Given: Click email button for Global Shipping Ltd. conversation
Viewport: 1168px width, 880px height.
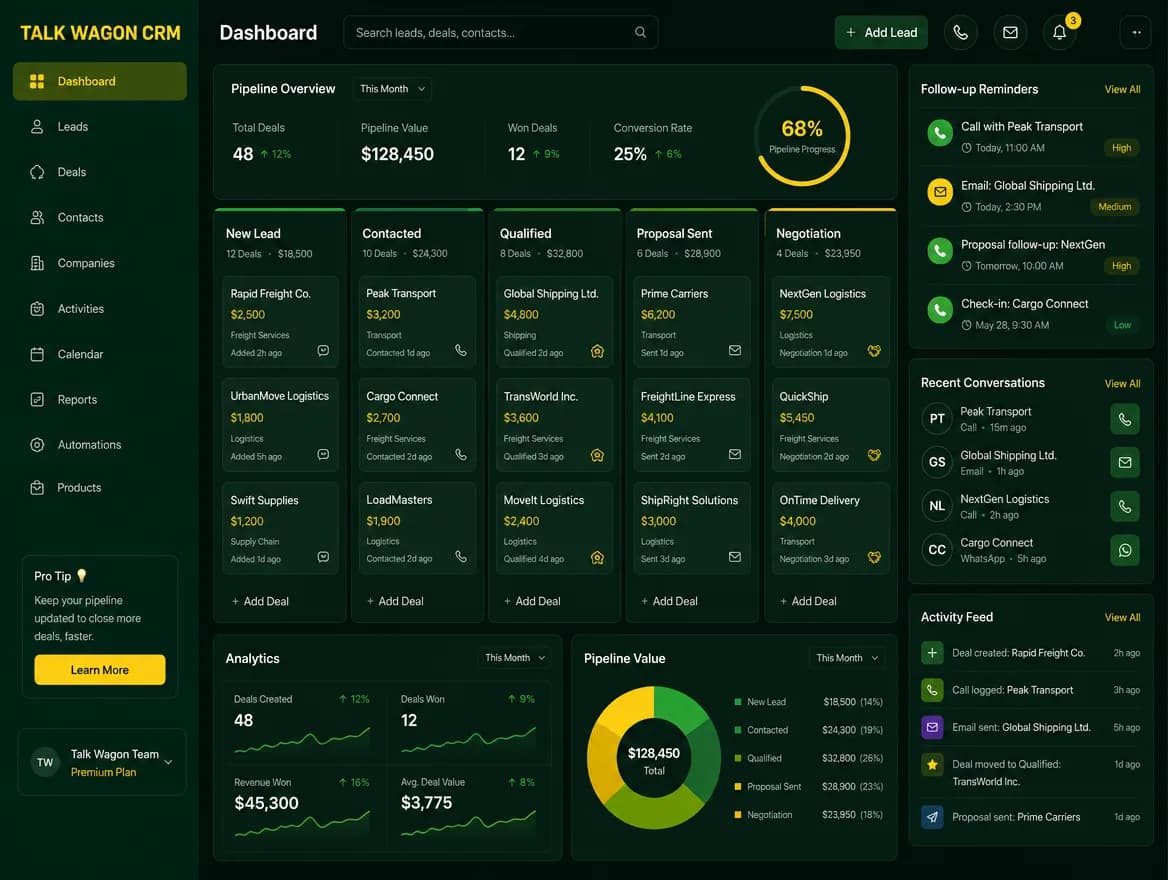Looking at the screenshot, I should point(1125,463).
